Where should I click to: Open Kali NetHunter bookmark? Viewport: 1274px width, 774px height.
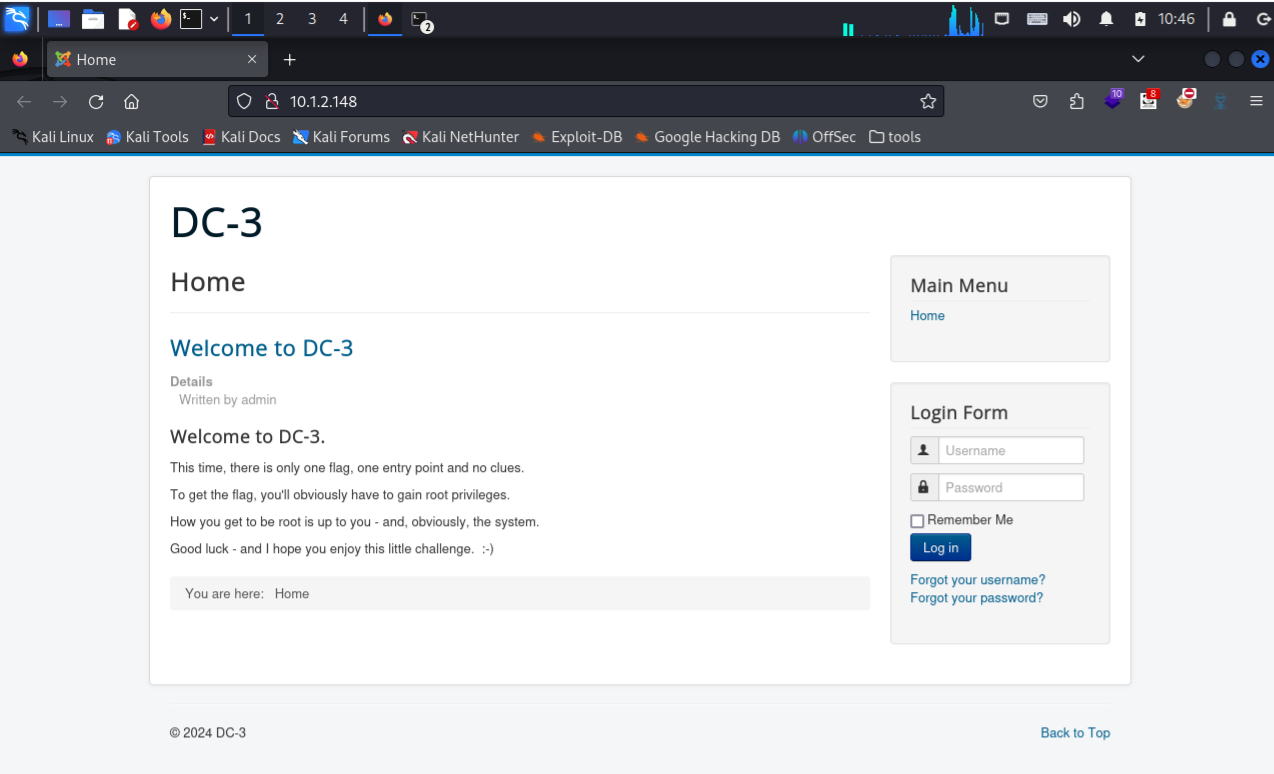460,137
